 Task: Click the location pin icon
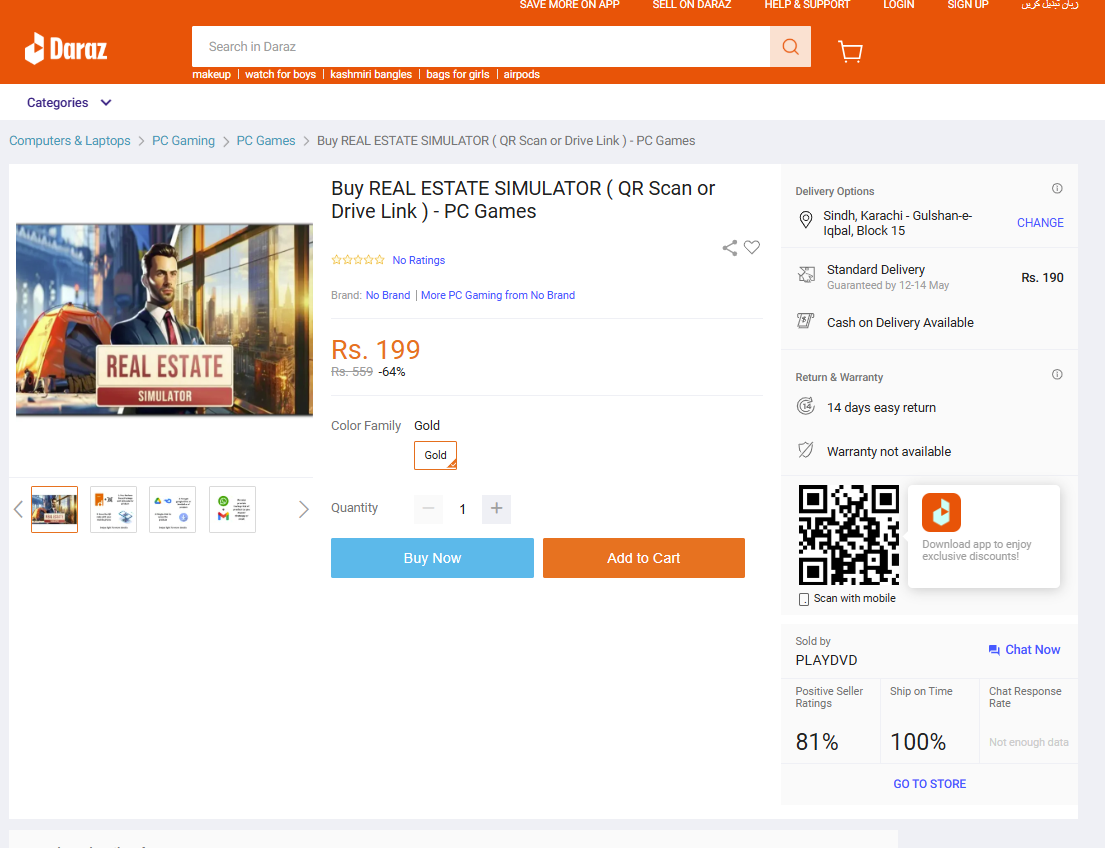pos(805,220)
